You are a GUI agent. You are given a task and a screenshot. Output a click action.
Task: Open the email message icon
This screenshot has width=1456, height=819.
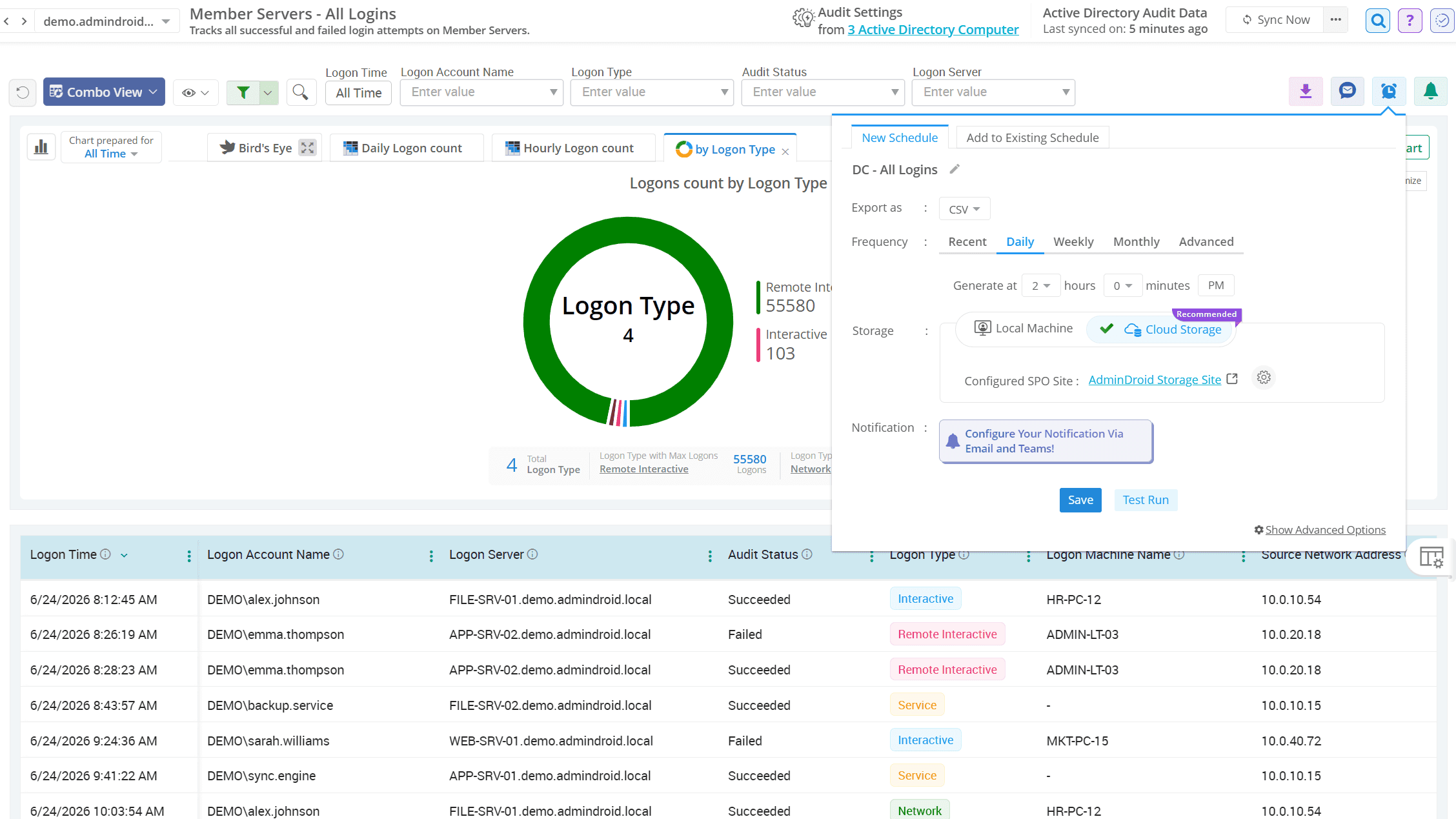tap(1348, 91)
